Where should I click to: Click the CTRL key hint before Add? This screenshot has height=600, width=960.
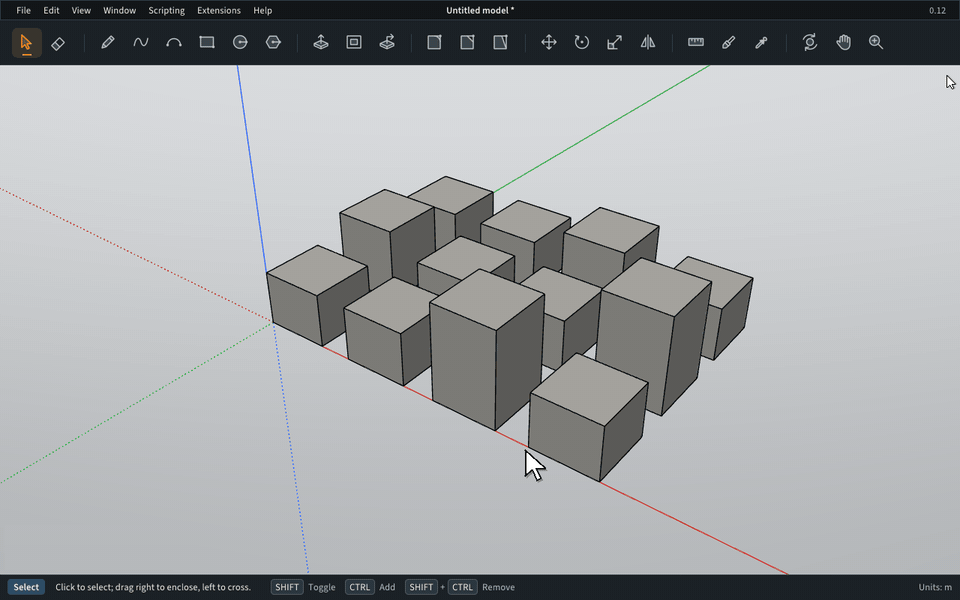359,587
